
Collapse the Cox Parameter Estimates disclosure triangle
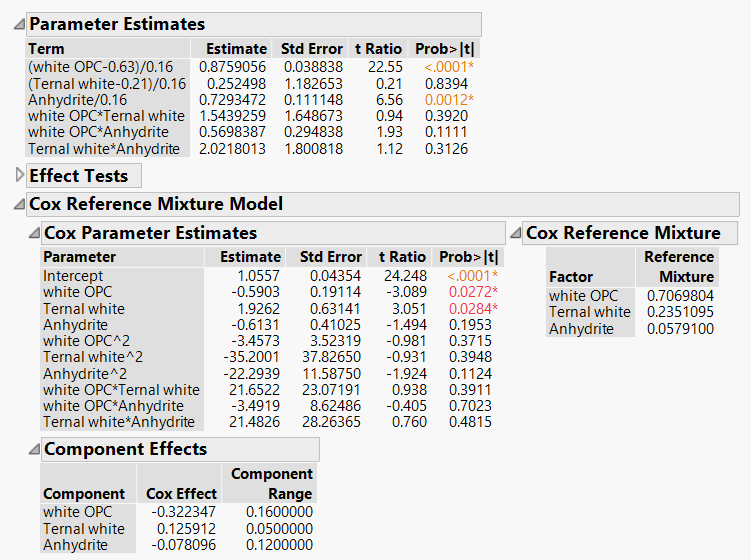pos(34,233)
